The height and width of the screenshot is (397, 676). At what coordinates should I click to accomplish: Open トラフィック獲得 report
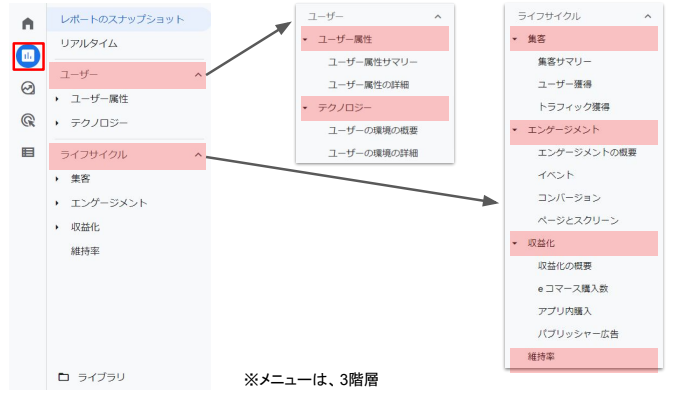(573, 107)
